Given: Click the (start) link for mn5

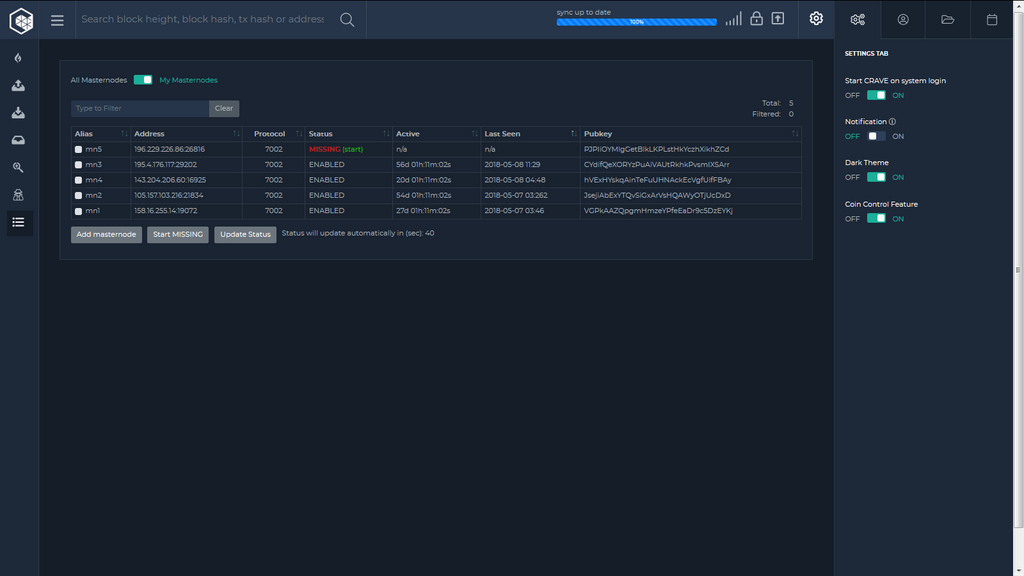Looking at the screenshot, I should [x=353, y=150].
